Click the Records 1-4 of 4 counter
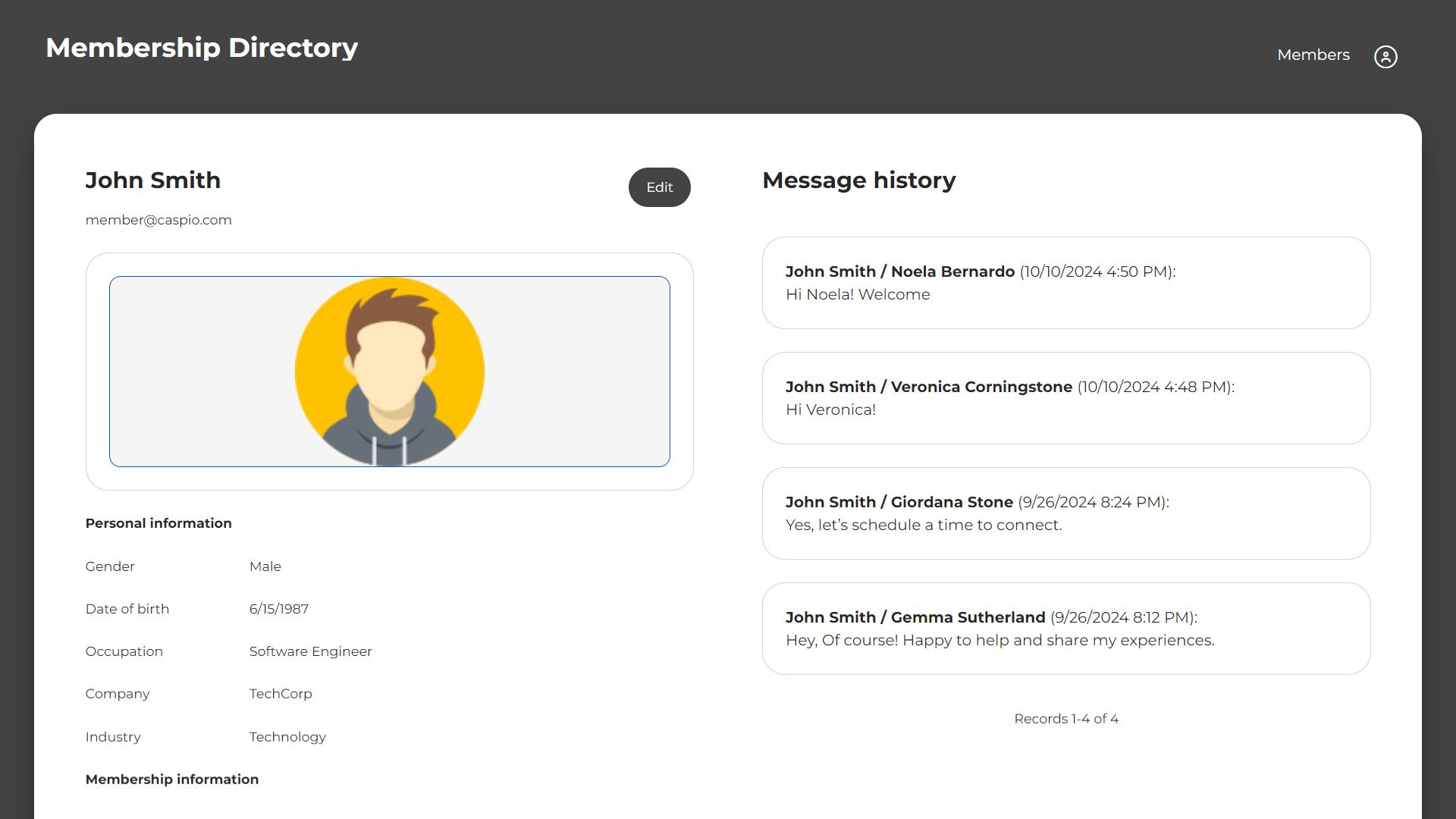Image resolution: width=1456 pixels, height=819 pixels. [1066, 719]
